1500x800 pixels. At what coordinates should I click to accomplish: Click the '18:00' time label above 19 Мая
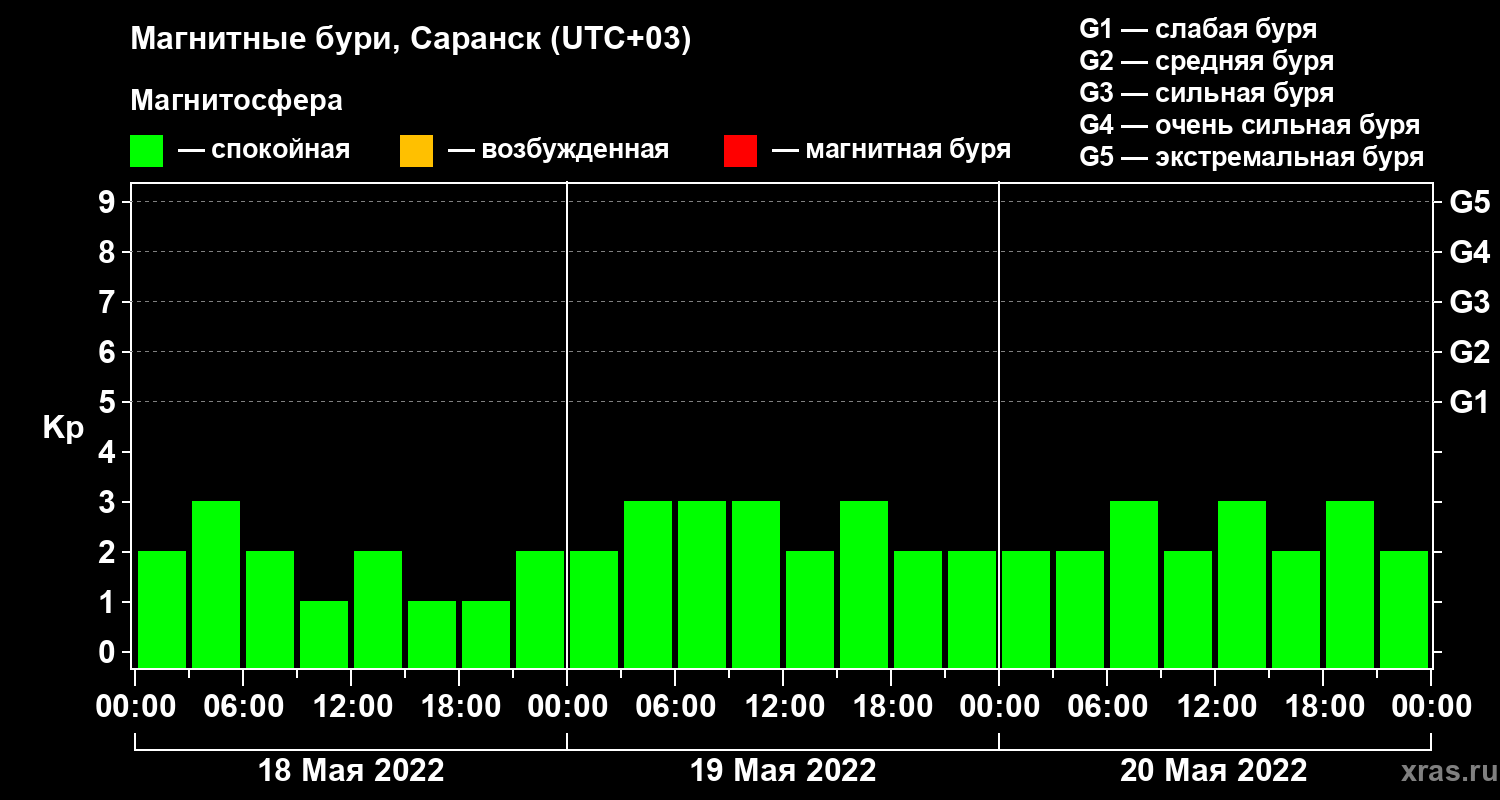(891, 707)
